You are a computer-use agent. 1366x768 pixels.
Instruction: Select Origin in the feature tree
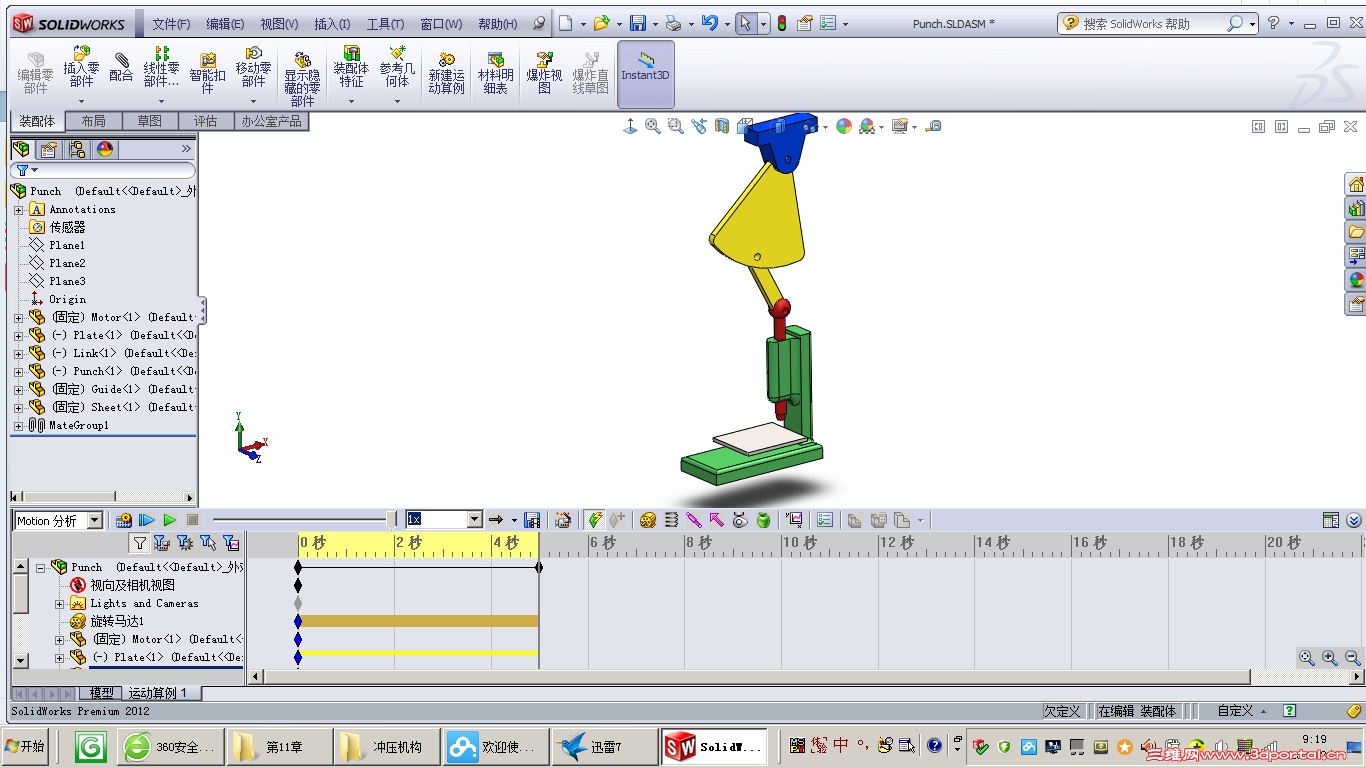point(67,300)
